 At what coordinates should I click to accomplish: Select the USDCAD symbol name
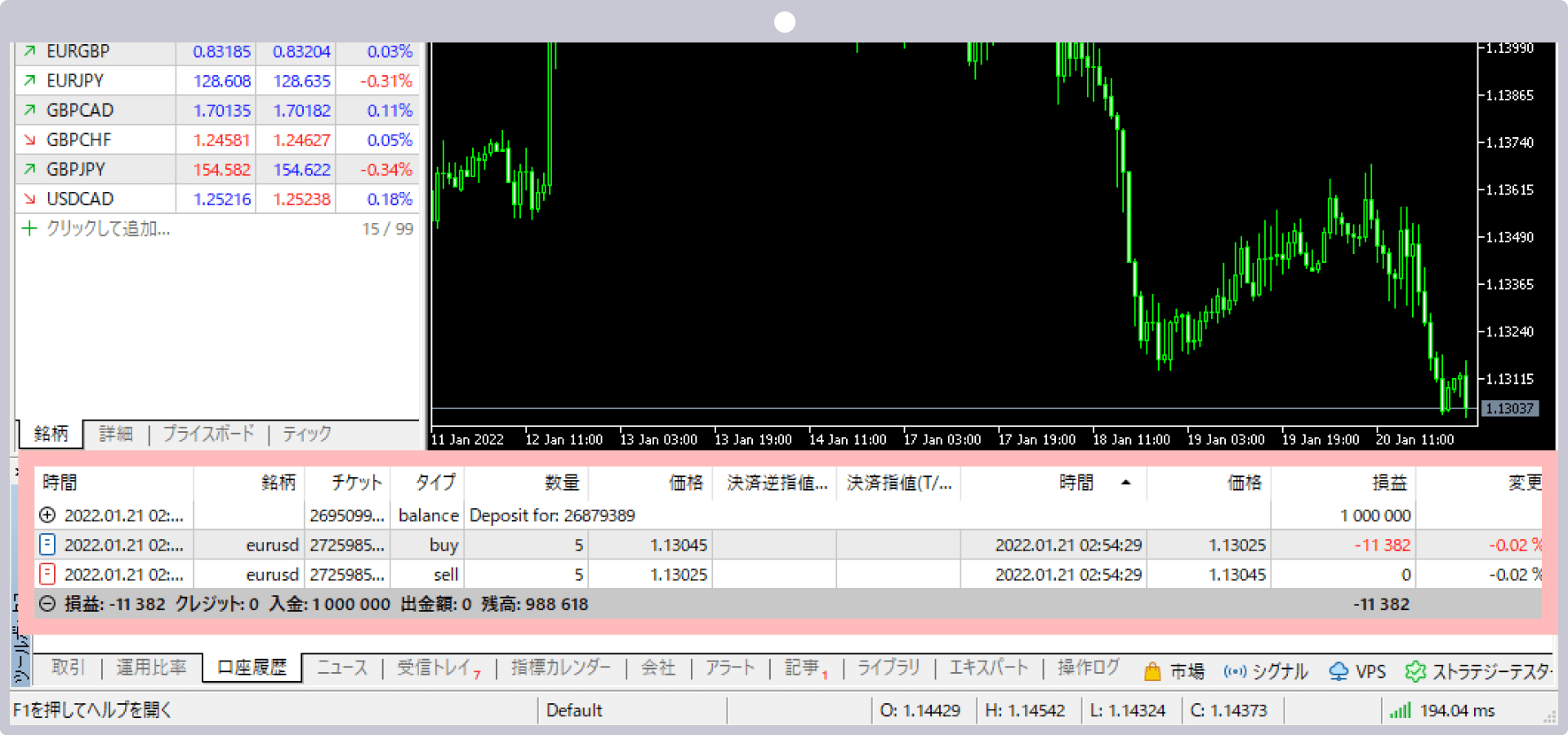tap(80, 198)
